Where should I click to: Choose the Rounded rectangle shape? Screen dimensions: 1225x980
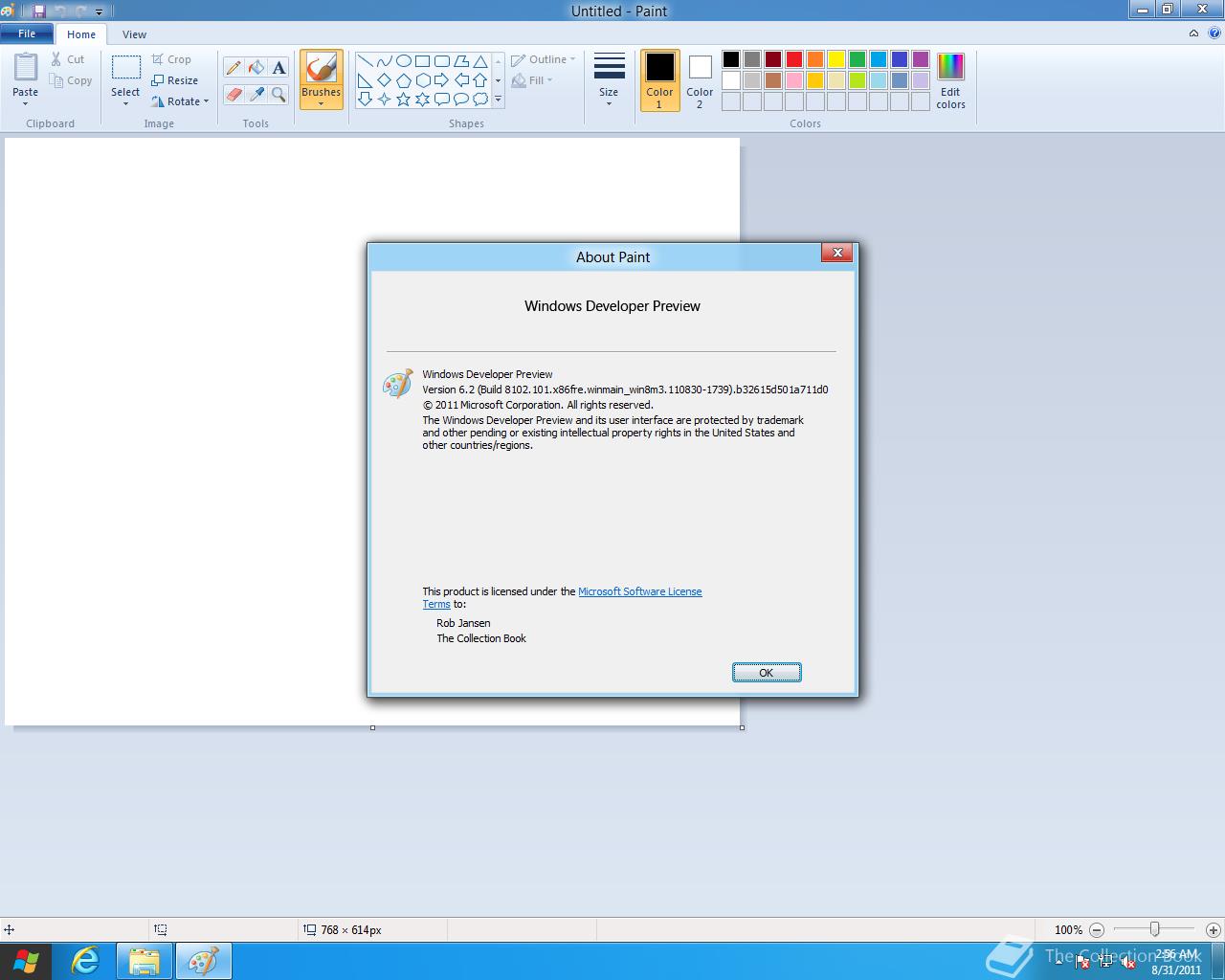click(441, 61)
